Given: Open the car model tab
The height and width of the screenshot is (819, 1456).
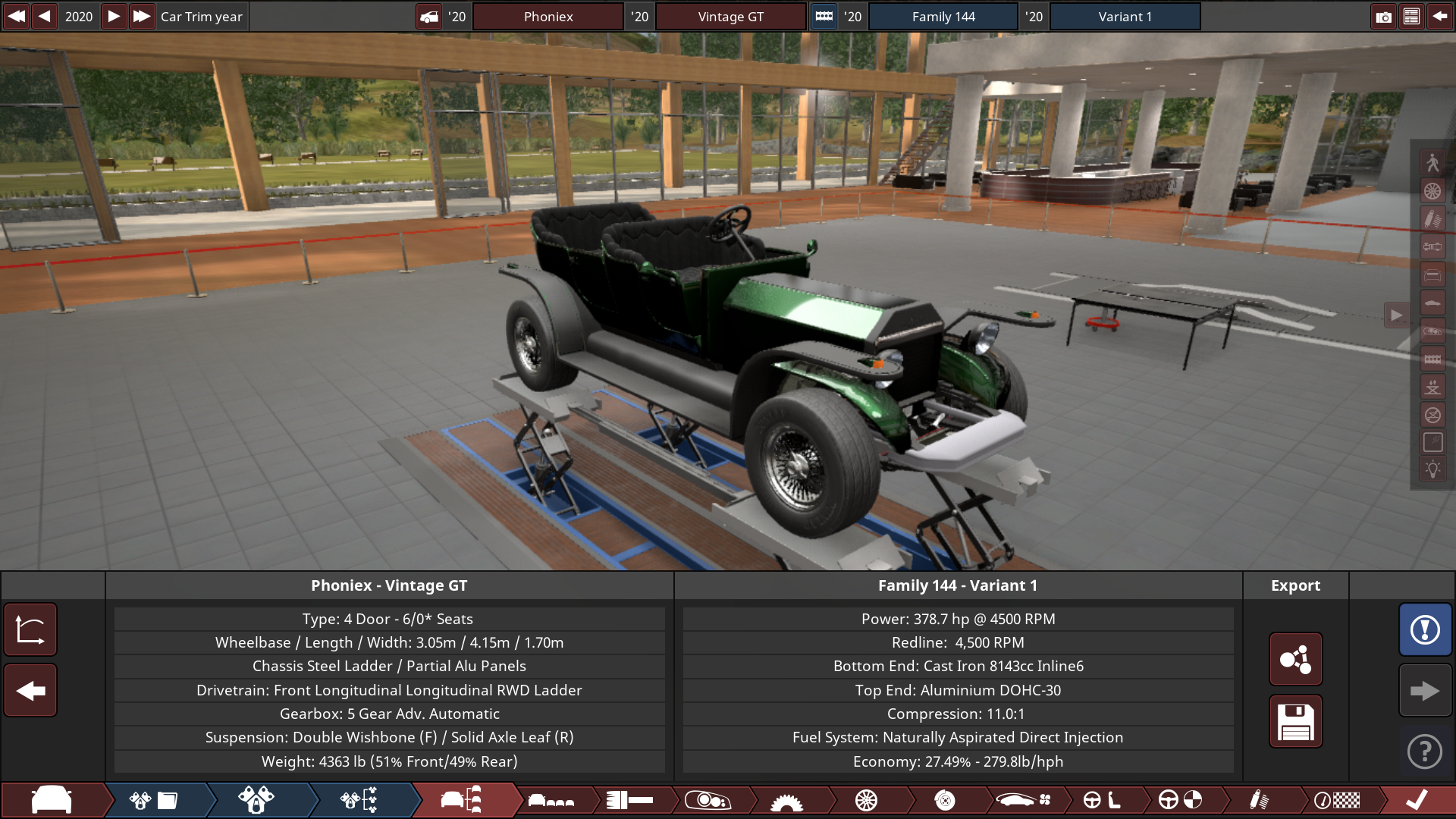Looking at the screenshot, I should (x=52, y=800).
